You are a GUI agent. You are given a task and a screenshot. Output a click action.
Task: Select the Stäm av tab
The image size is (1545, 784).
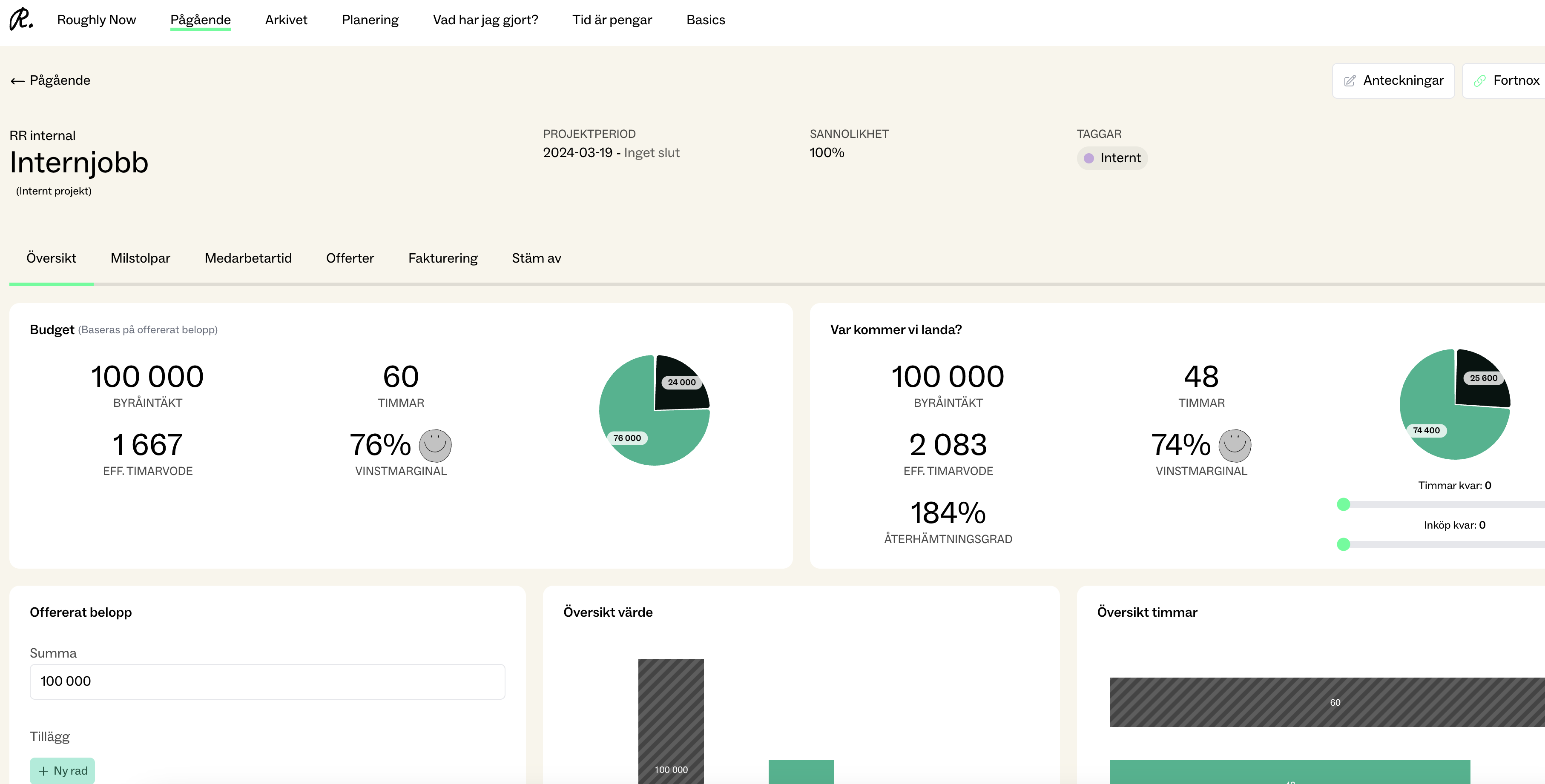(536, 258)
